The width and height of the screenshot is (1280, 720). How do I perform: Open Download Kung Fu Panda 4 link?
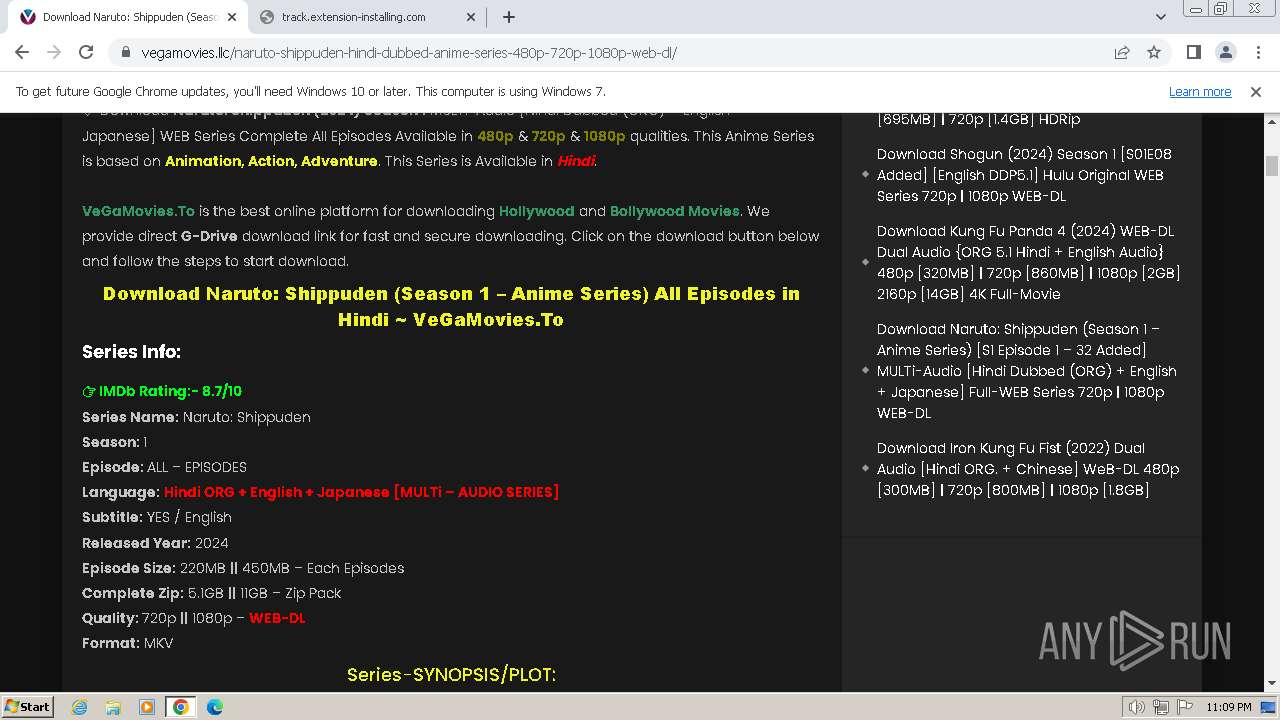point(1028,262)
